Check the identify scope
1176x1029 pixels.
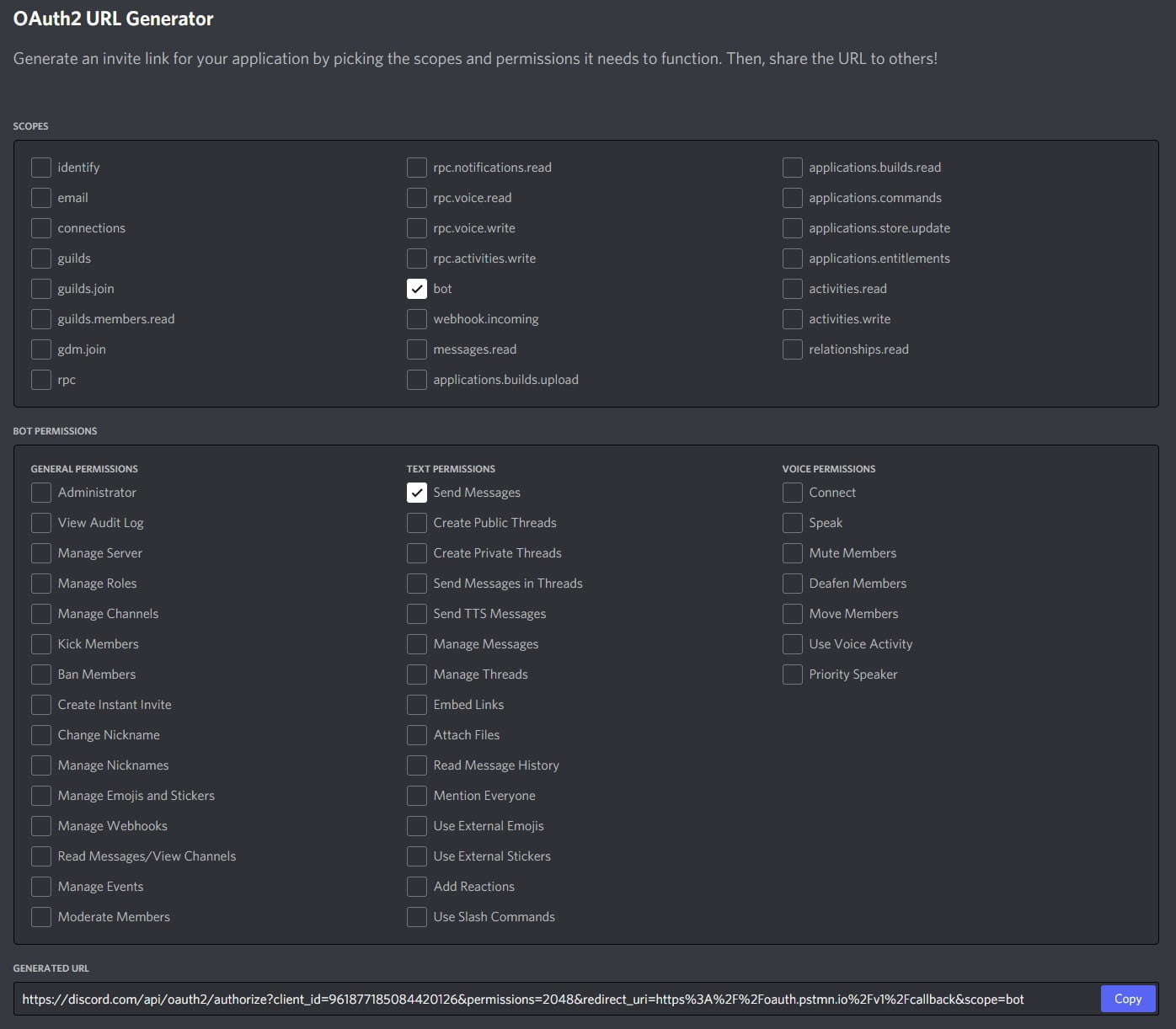click(x=40, y=168)
